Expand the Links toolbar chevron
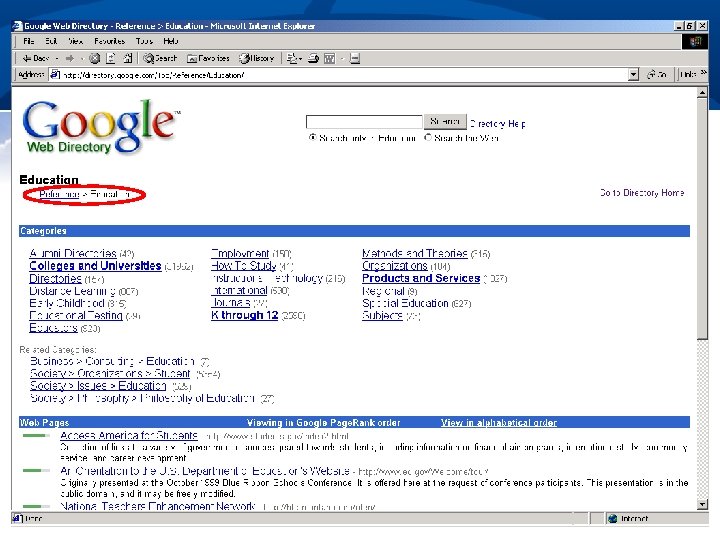 (703, 73)
